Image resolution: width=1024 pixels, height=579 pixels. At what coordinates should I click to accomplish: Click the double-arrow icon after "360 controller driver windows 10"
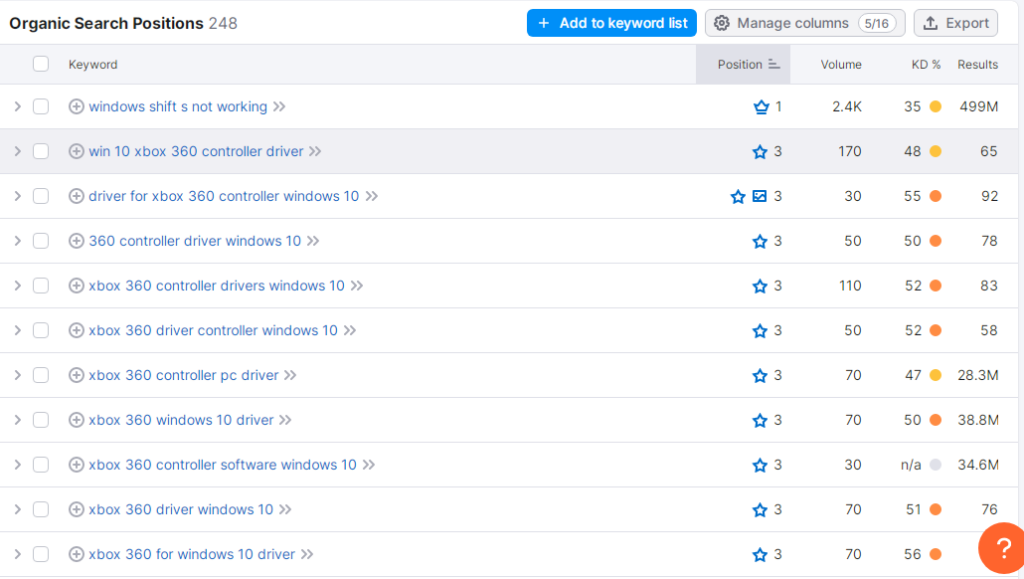click(312, 241)
